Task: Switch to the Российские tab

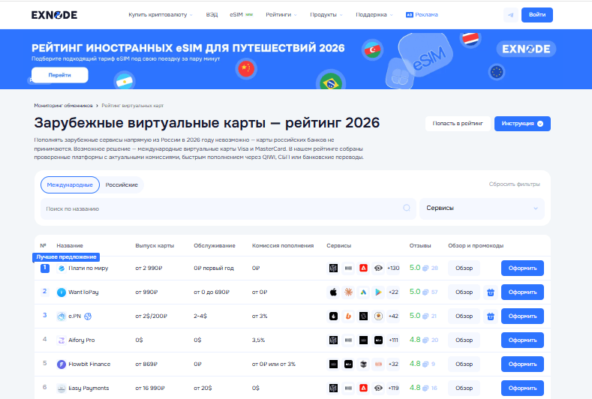Action: coord(122,185)
